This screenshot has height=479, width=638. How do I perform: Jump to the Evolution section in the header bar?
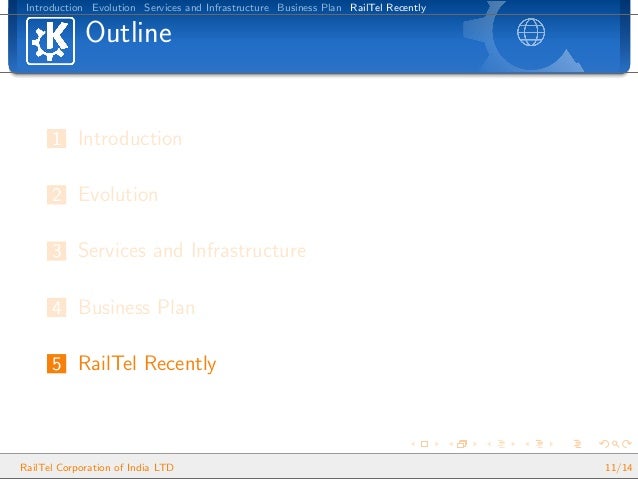[114, 7]
